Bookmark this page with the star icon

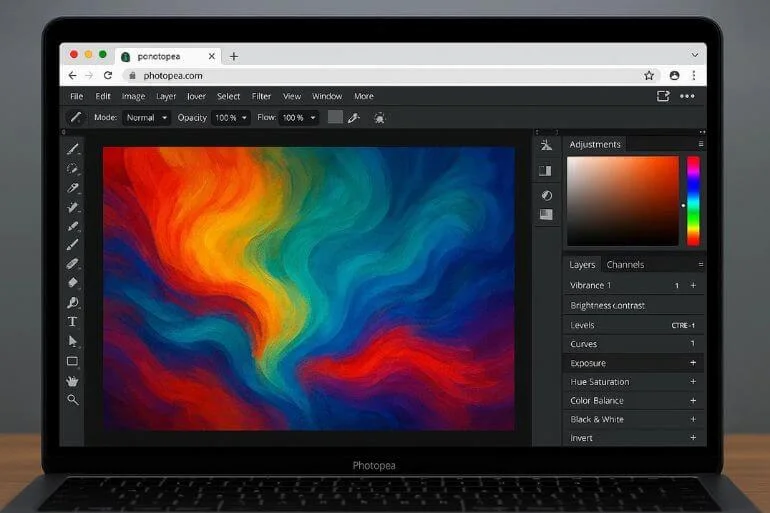pyautogui.click(x=649, y=76)
